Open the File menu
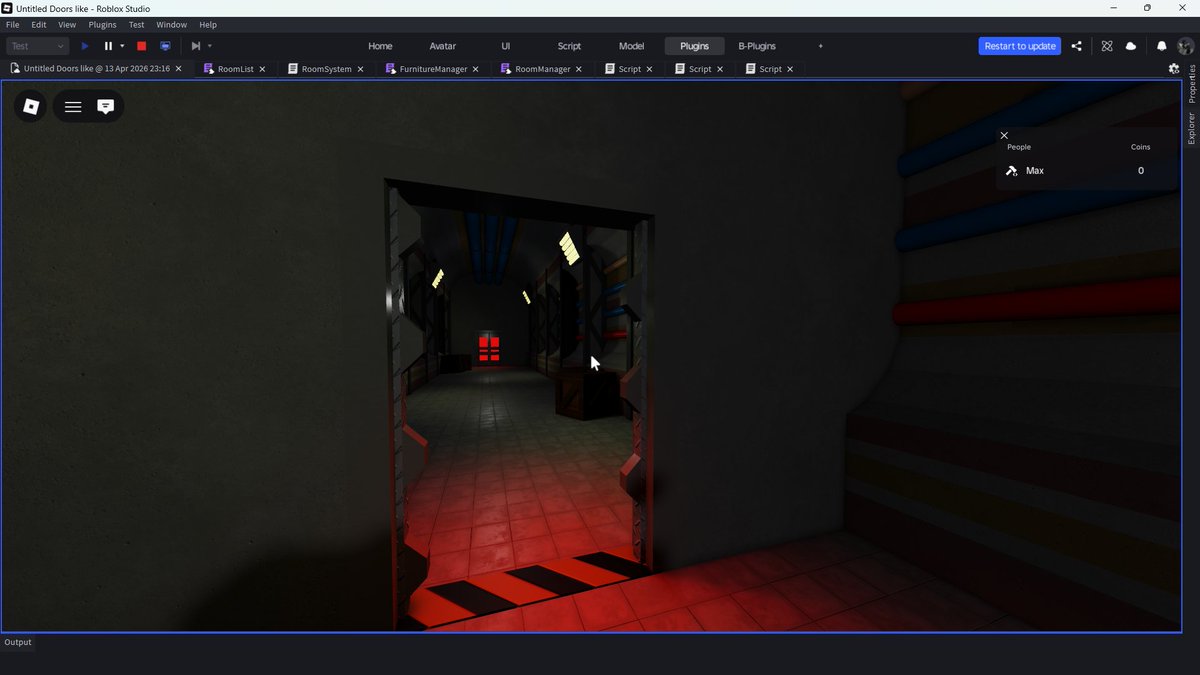 coord(13,24)
